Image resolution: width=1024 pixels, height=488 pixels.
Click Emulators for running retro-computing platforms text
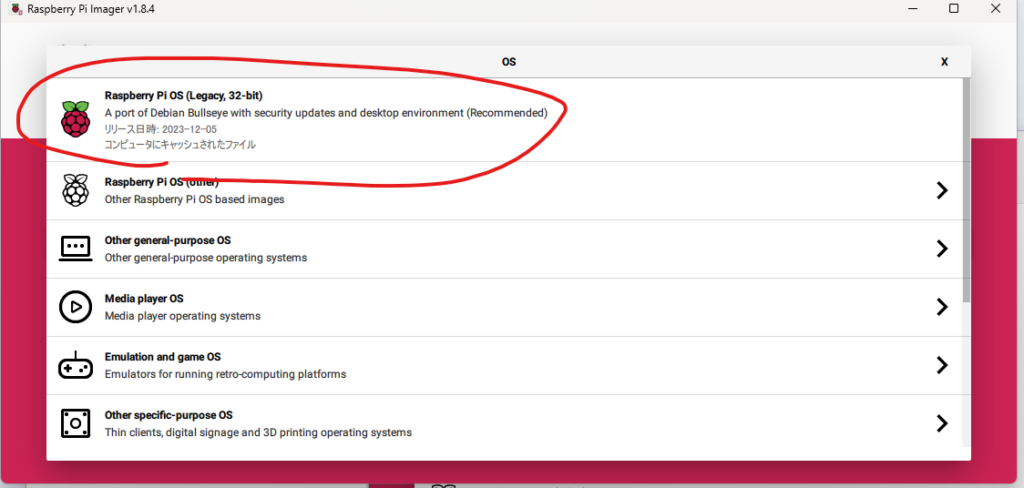225,374
